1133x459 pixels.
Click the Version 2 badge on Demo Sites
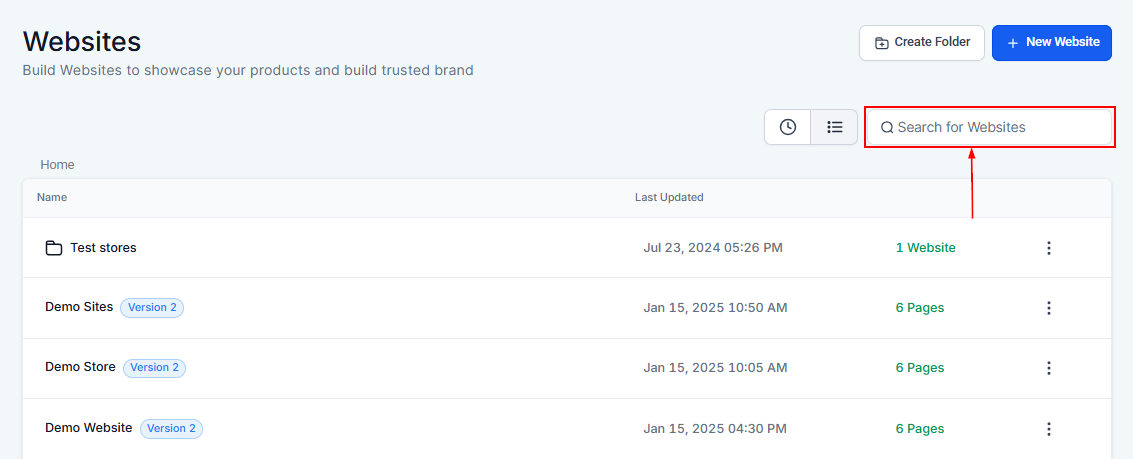point(152,308)
